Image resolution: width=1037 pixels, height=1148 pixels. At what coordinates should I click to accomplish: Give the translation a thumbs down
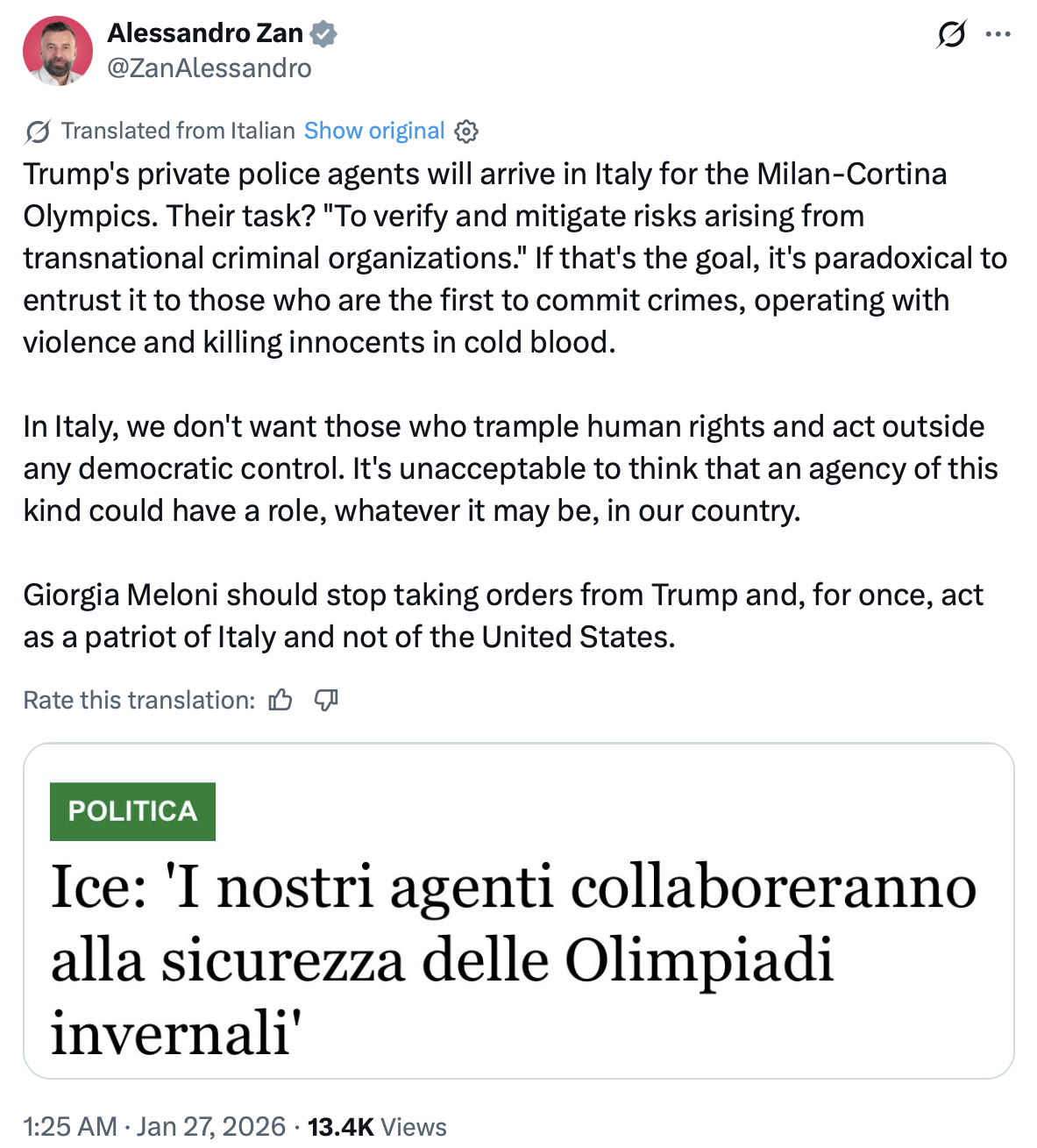[326, 699]
